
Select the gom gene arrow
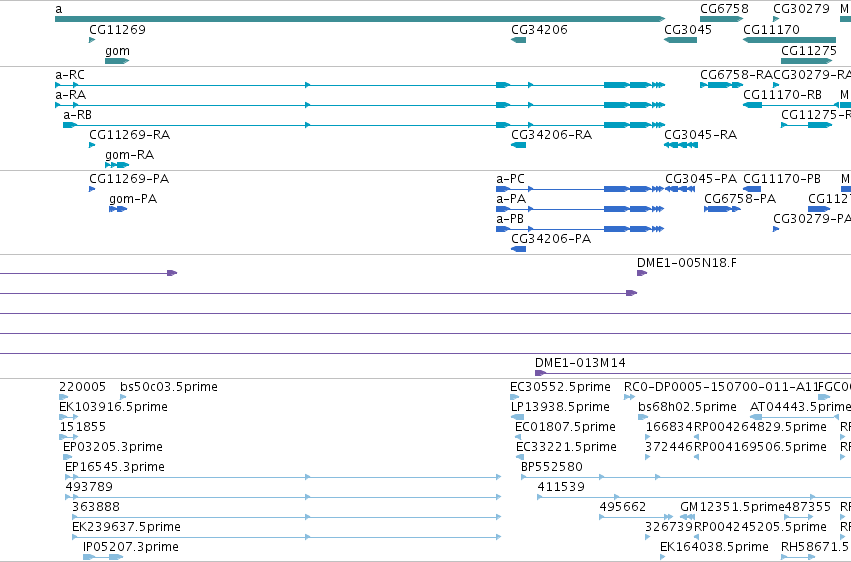point(117,61)
